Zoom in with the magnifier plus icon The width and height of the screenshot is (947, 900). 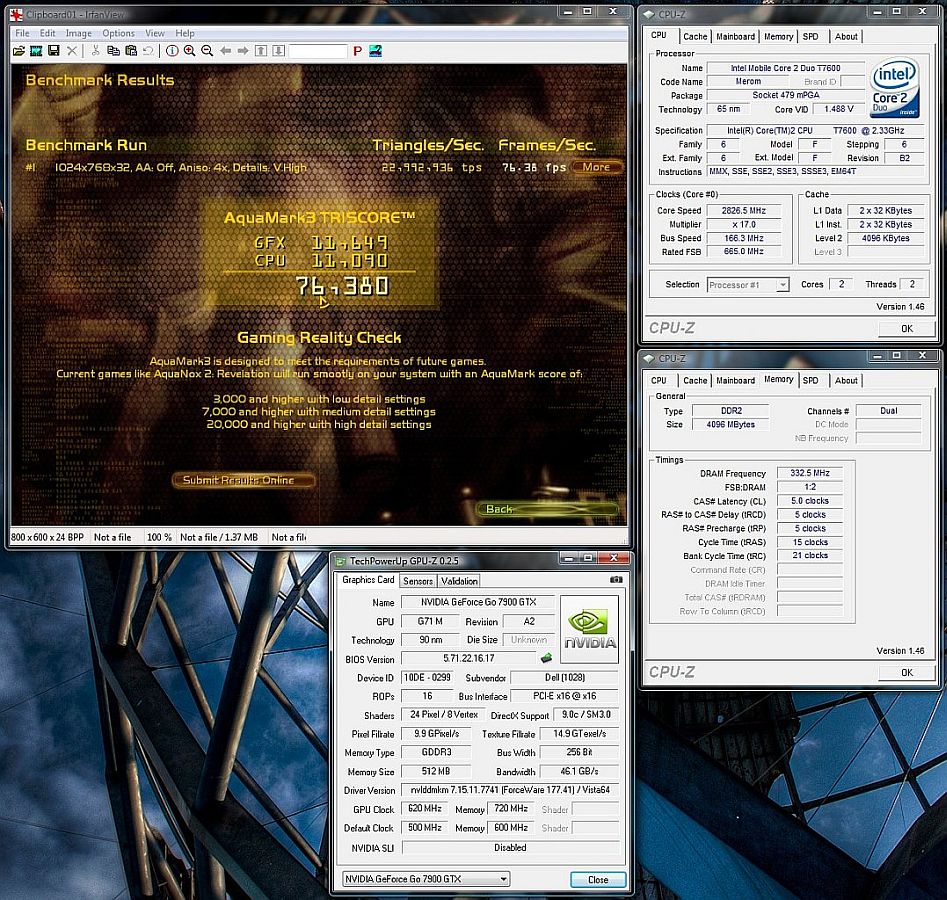coord(190,51)
